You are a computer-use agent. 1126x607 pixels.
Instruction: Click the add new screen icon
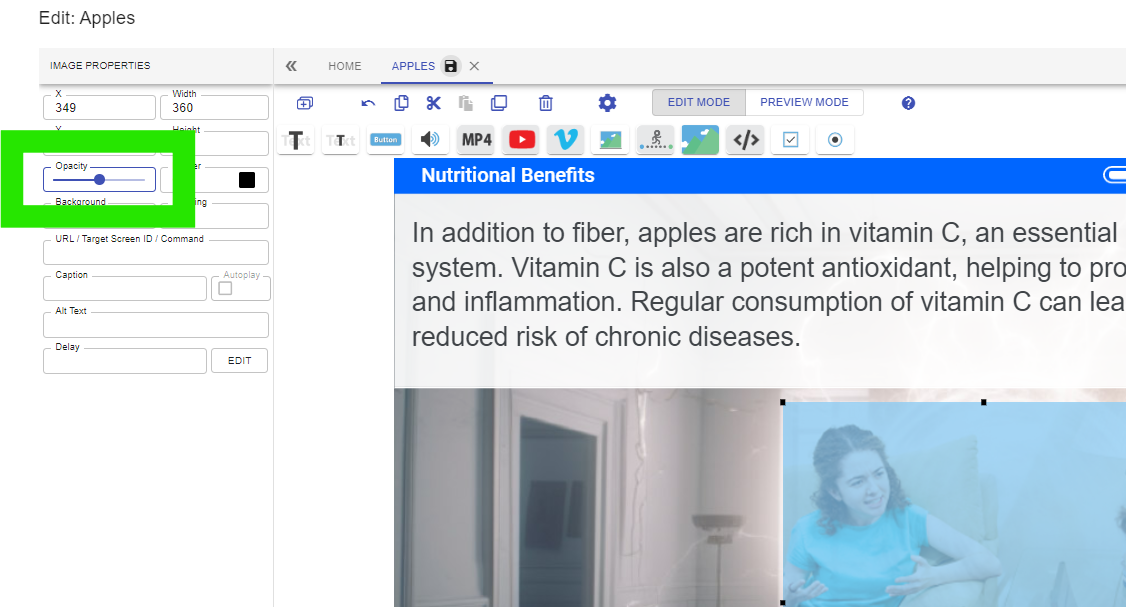tap(304, 103)
